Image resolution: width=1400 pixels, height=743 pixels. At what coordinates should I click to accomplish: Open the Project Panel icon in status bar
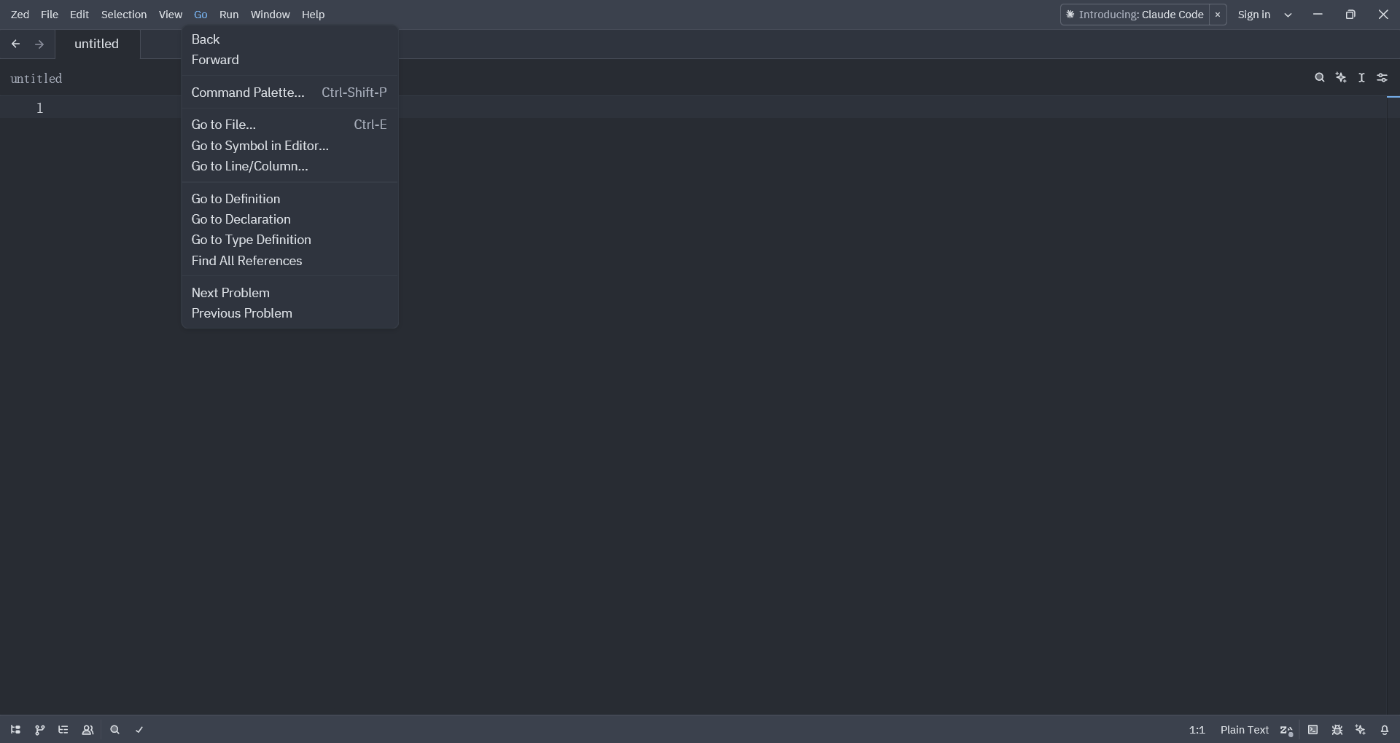click(15, 730)
